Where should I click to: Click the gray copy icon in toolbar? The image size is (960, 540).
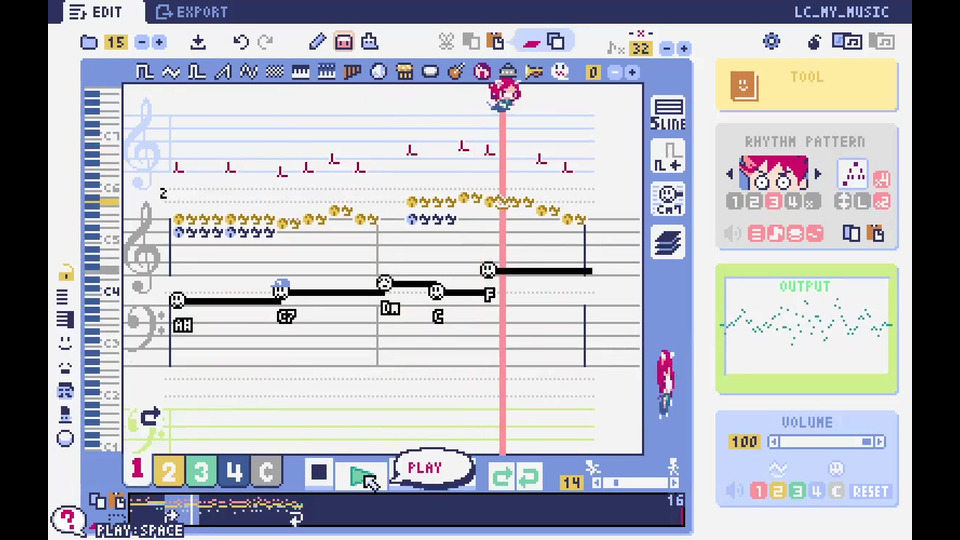click(471, 42)
